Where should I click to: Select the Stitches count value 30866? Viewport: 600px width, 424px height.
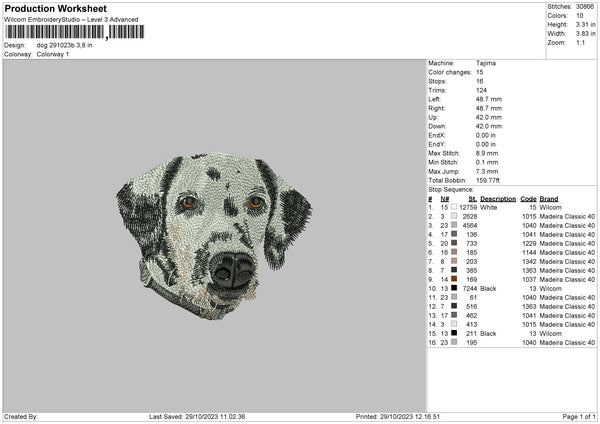click(584, 6)
